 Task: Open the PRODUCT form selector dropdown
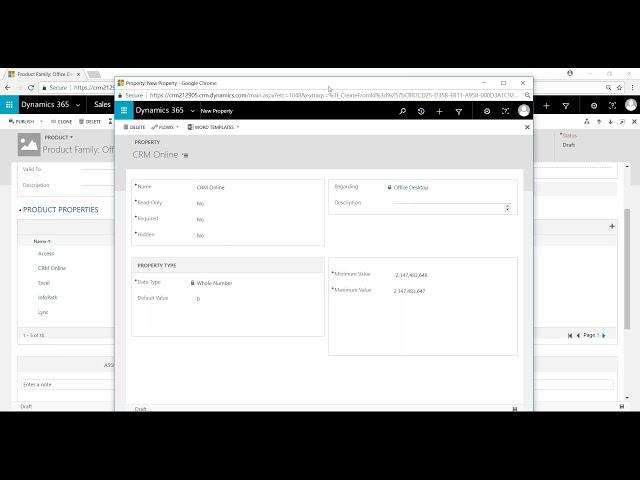pyautogui.click(x=59, y=138)
